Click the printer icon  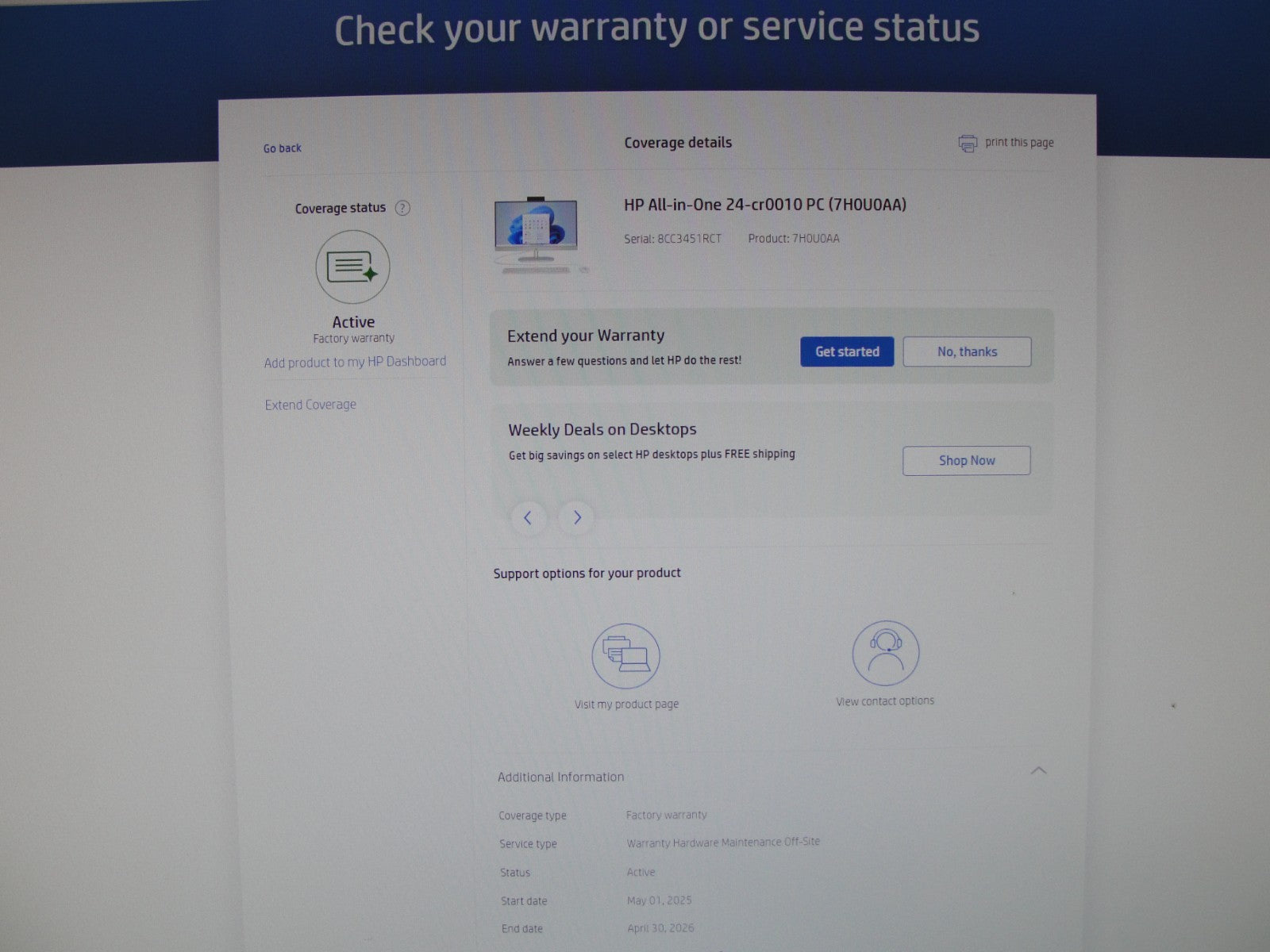coord(968,144)
